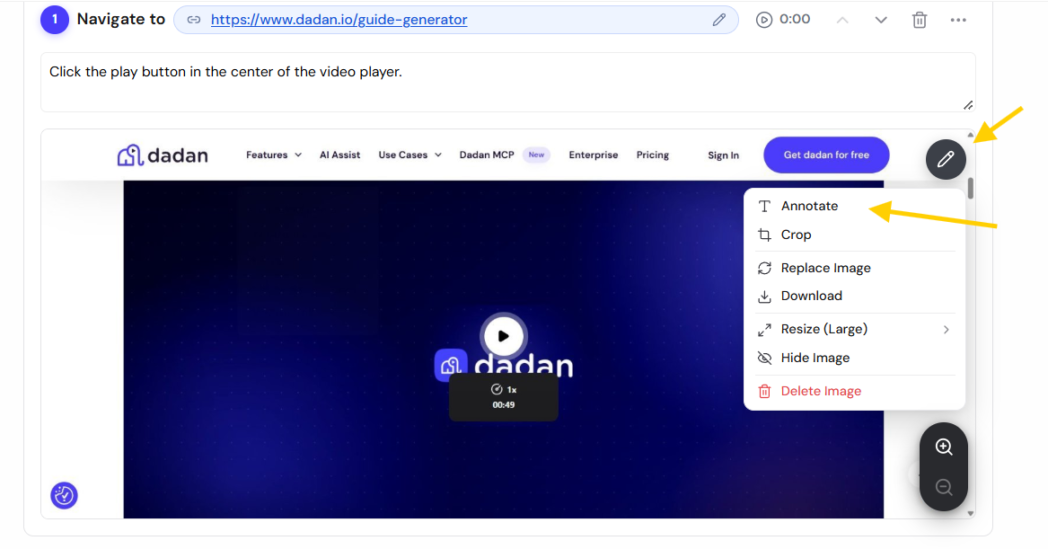
Task: Choose Annotate from the image menu
Action: tap(854, 206)
